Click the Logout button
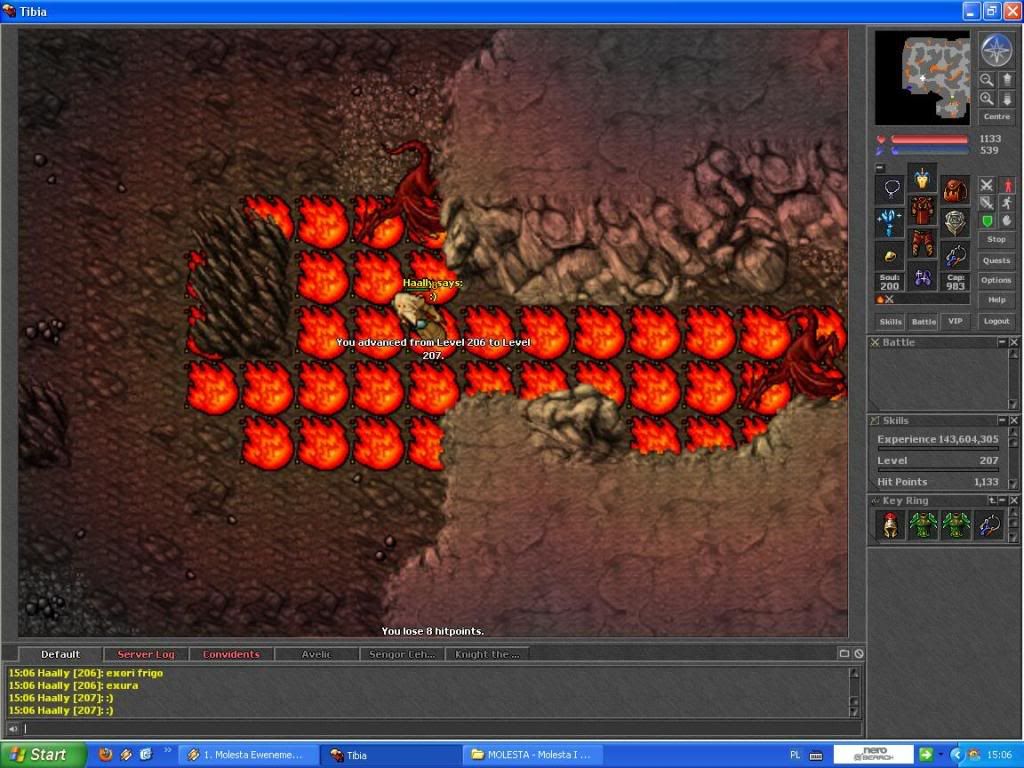Viewport: 1024px width, 768px height. click(x=997, y=321)
